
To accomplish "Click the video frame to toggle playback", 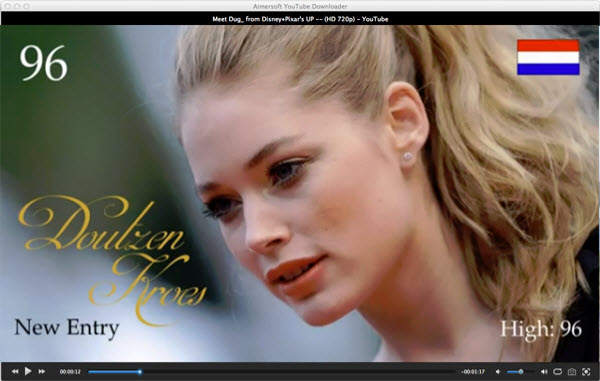I will pos(300,193).
